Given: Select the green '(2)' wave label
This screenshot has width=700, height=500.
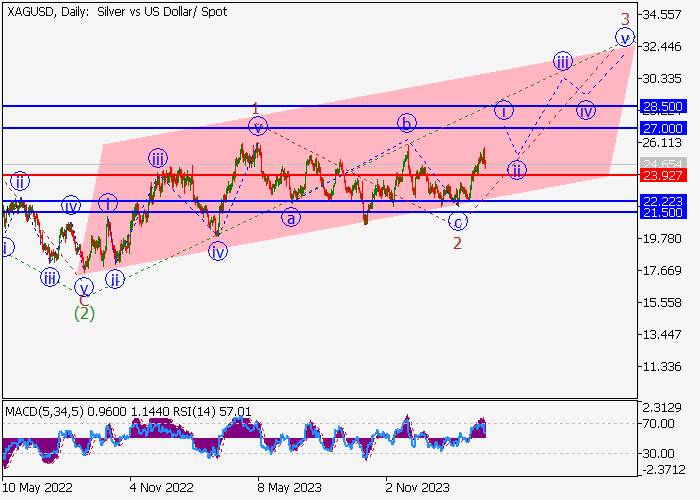Looking at the screenshot, I should pyautogui.click(x=84, y=314).
